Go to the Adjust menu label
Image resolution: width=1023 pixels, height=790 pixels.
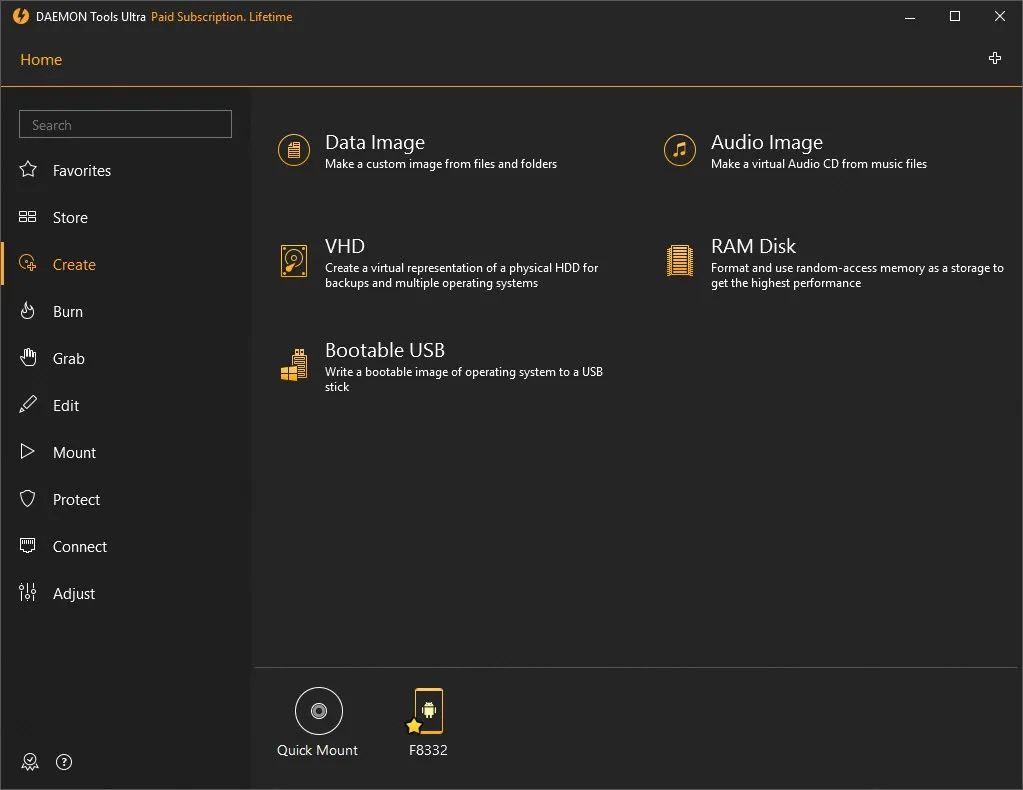coord(74,594)
